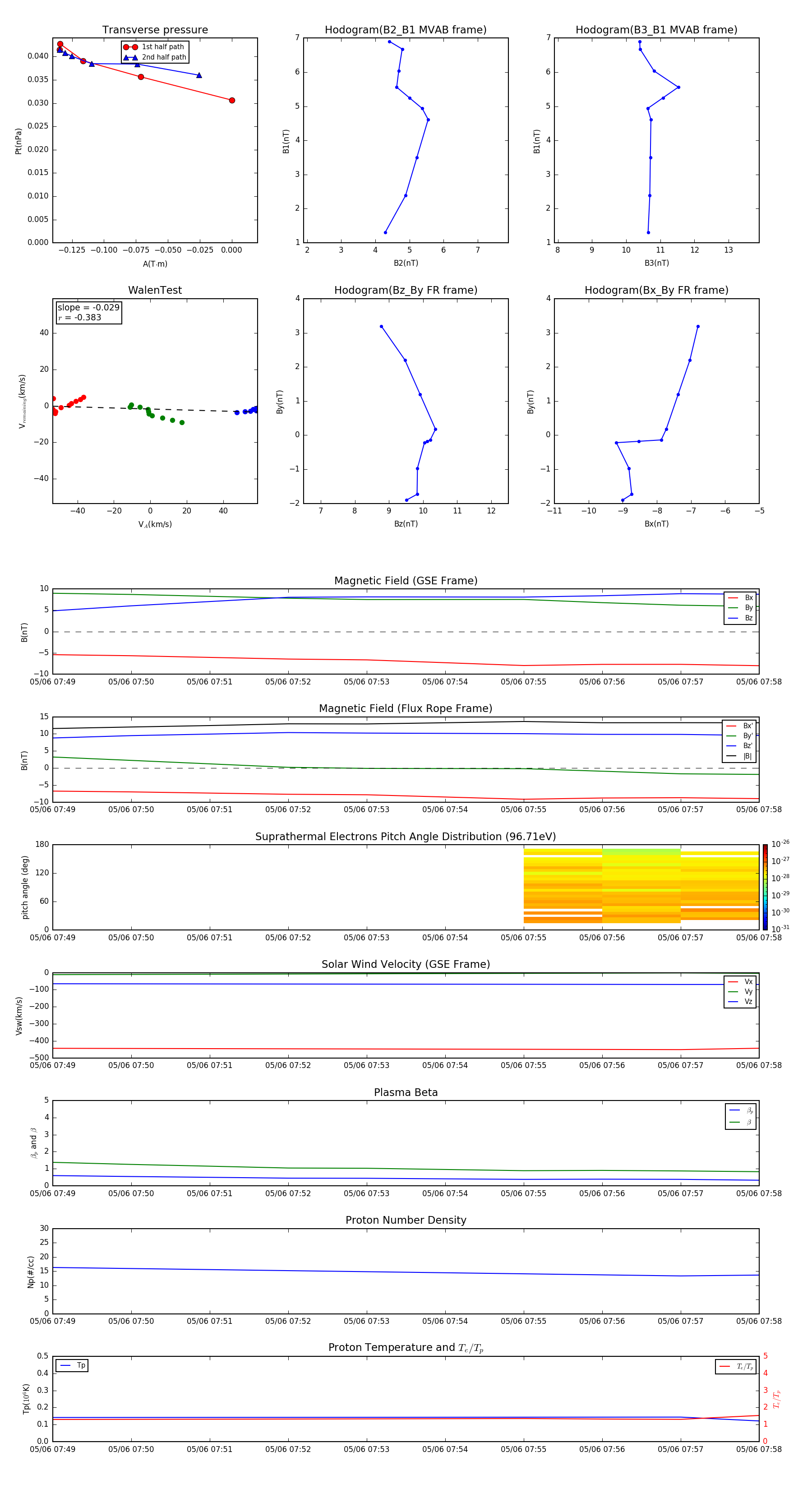Click the 'Pt(nPa)' y-axis label
812x1489 pixels.
coord(18,141)
